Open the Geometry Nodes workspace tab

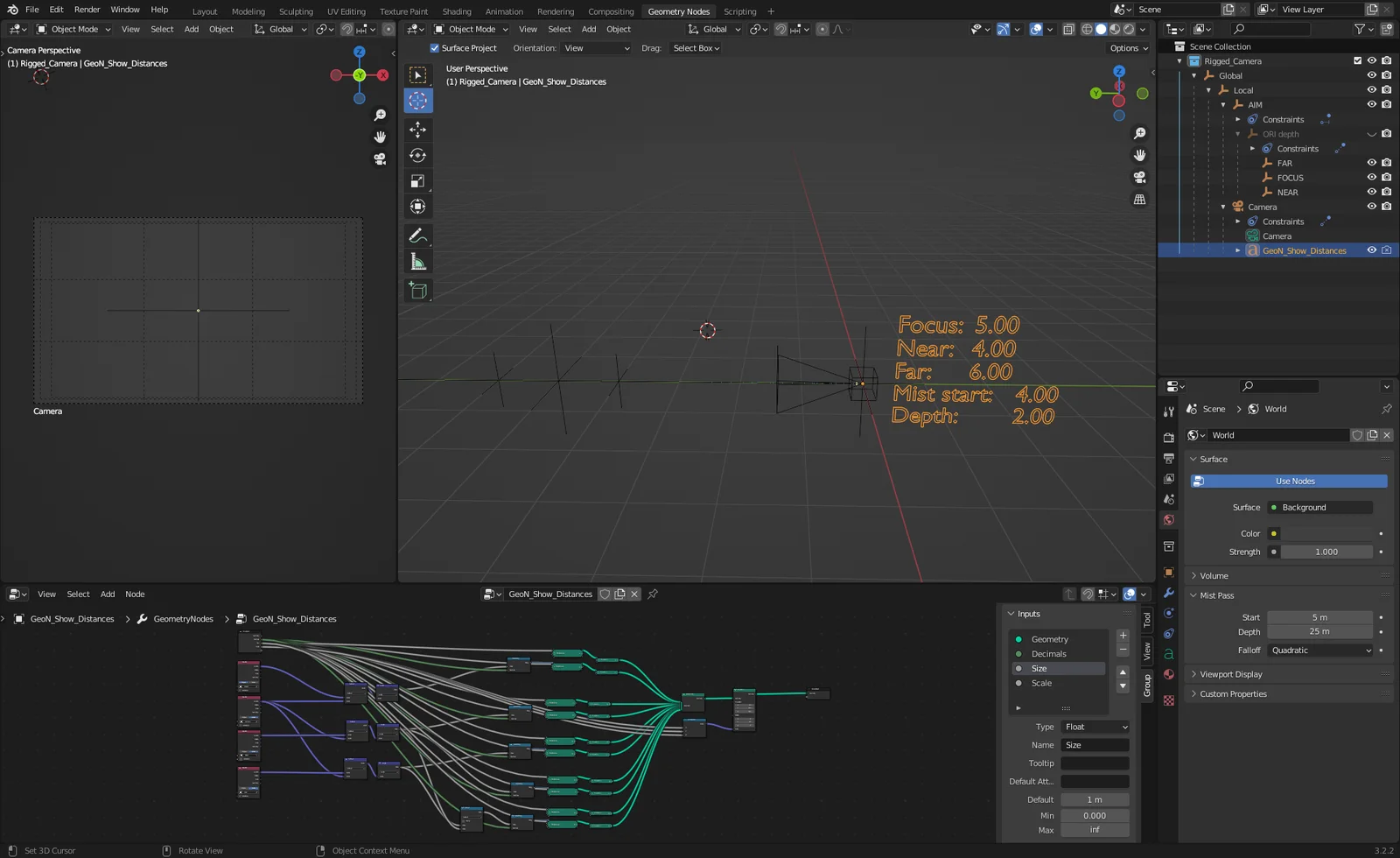[678, 11]
